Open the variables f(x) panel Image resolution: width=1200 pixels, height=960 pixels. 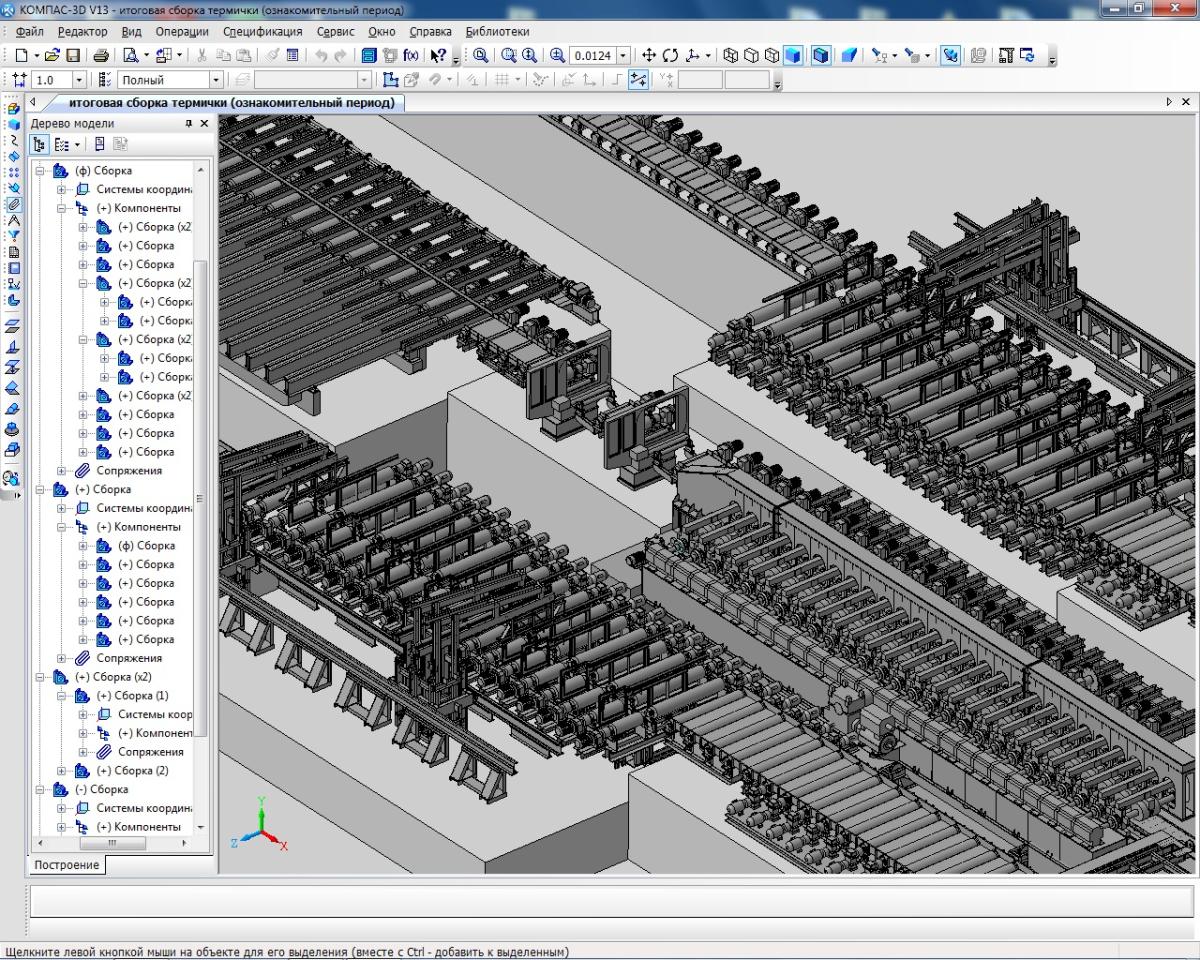point(411,56)
